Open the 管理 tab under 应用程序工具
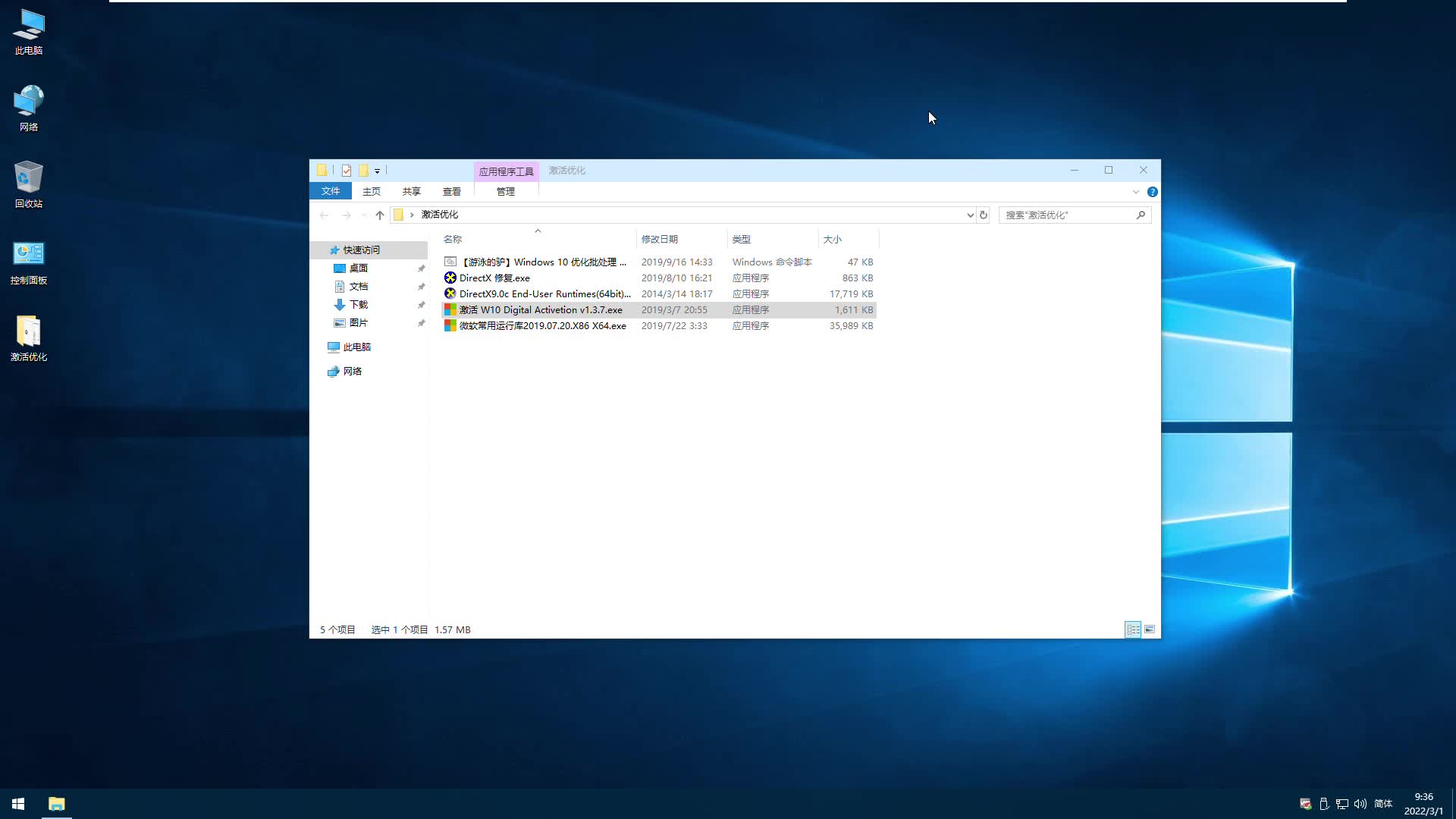This screenshot has height=819, width=1456. coord(504,191)
